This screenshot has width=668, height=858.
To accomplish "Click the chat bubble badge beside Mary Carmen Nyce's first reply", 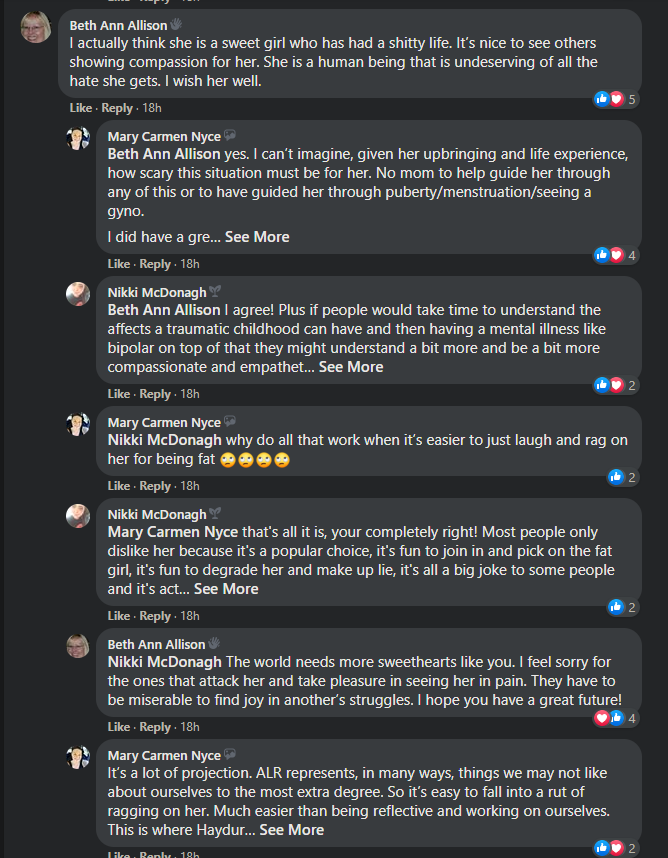I will [230, 136].
